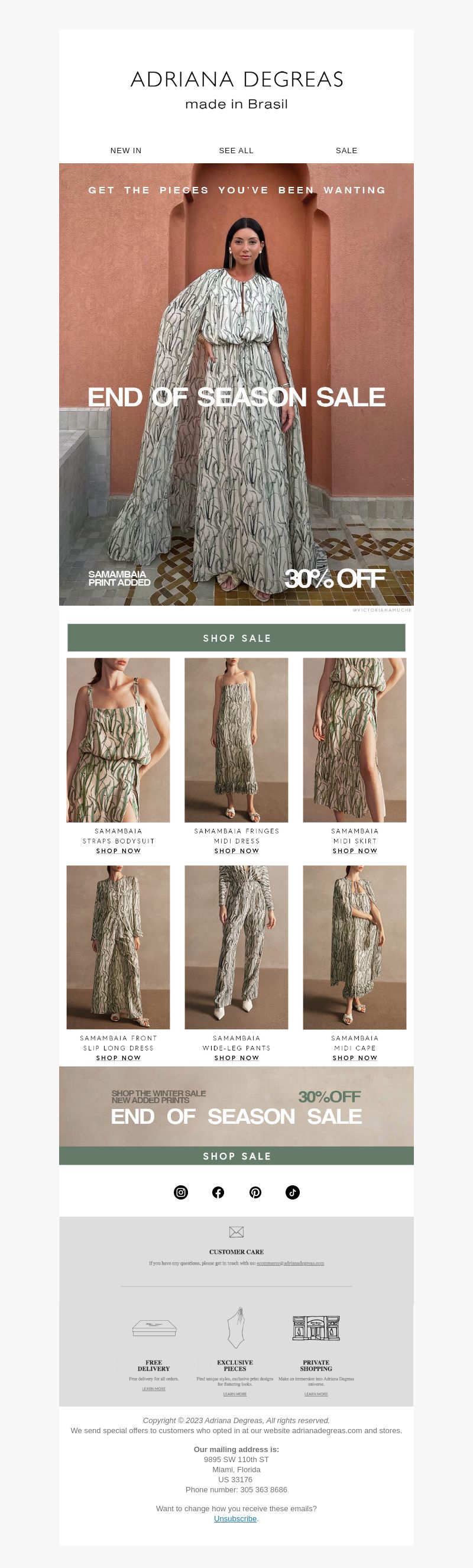Click the Private Shopping storefront icon
Viewport: 473px width, 1568px height.
(x=316, y=1328)
